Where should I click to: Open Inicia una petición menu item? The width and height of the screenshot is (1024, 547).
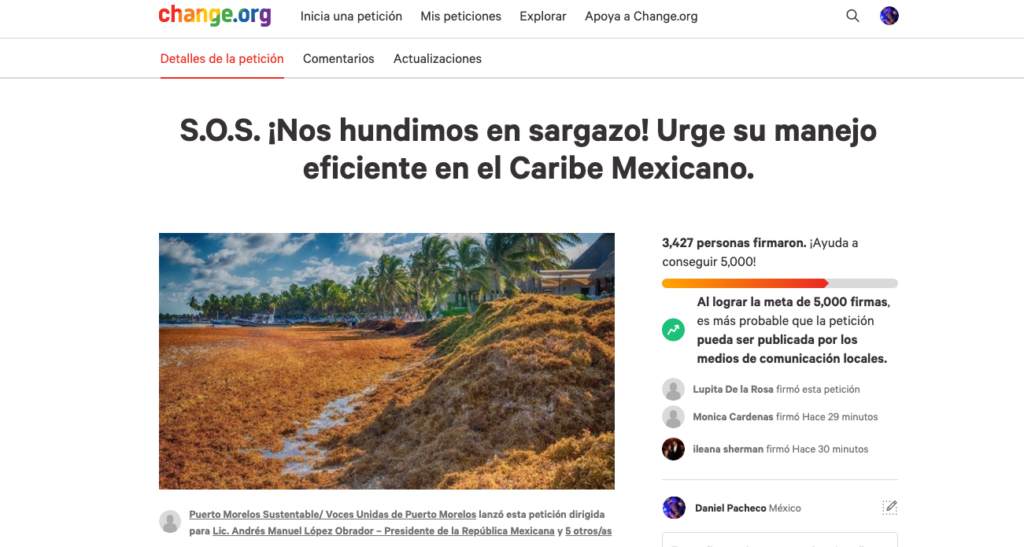[351, 16]
